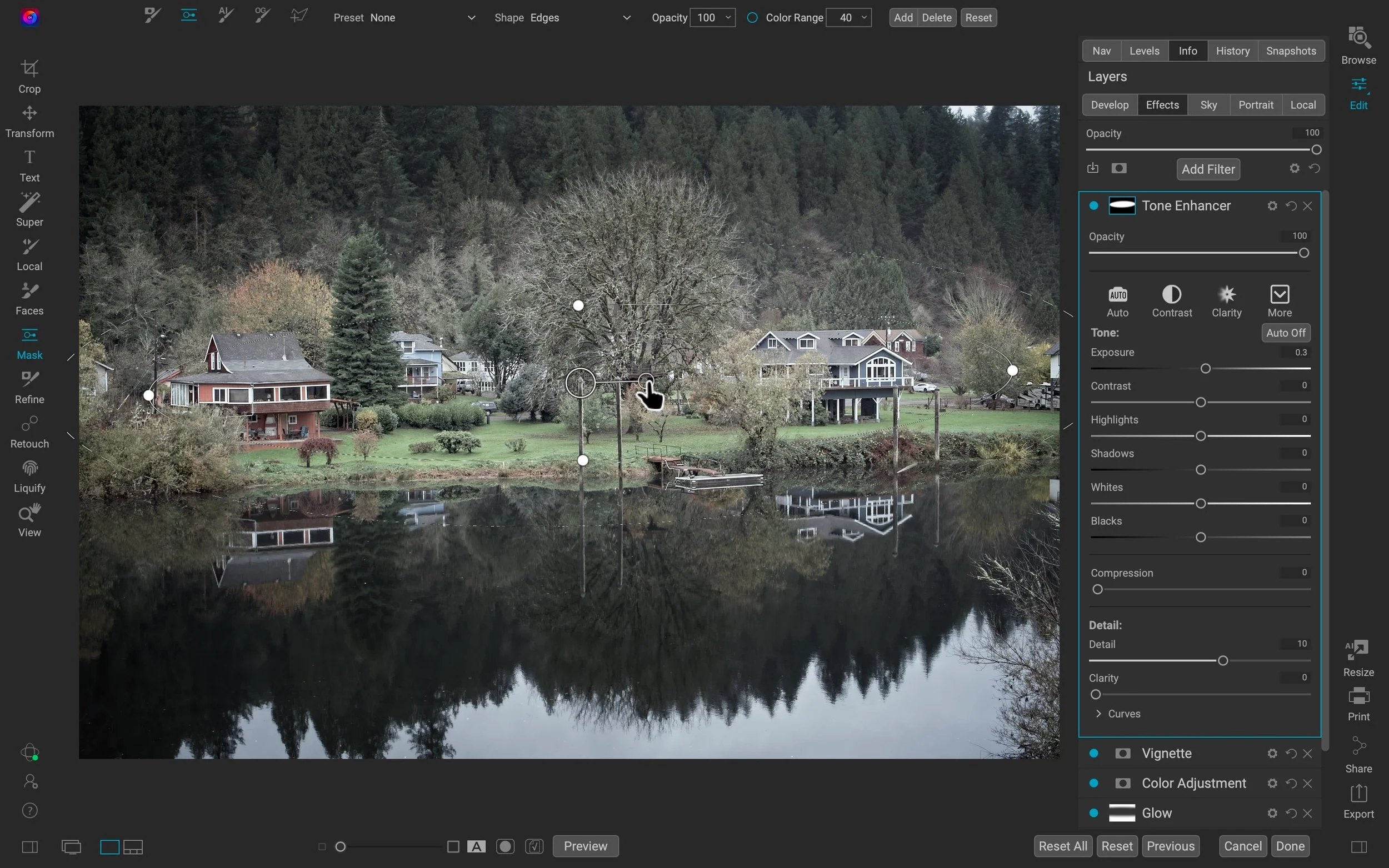
Task: Open the Develop tab
Action: point(1108,104)
